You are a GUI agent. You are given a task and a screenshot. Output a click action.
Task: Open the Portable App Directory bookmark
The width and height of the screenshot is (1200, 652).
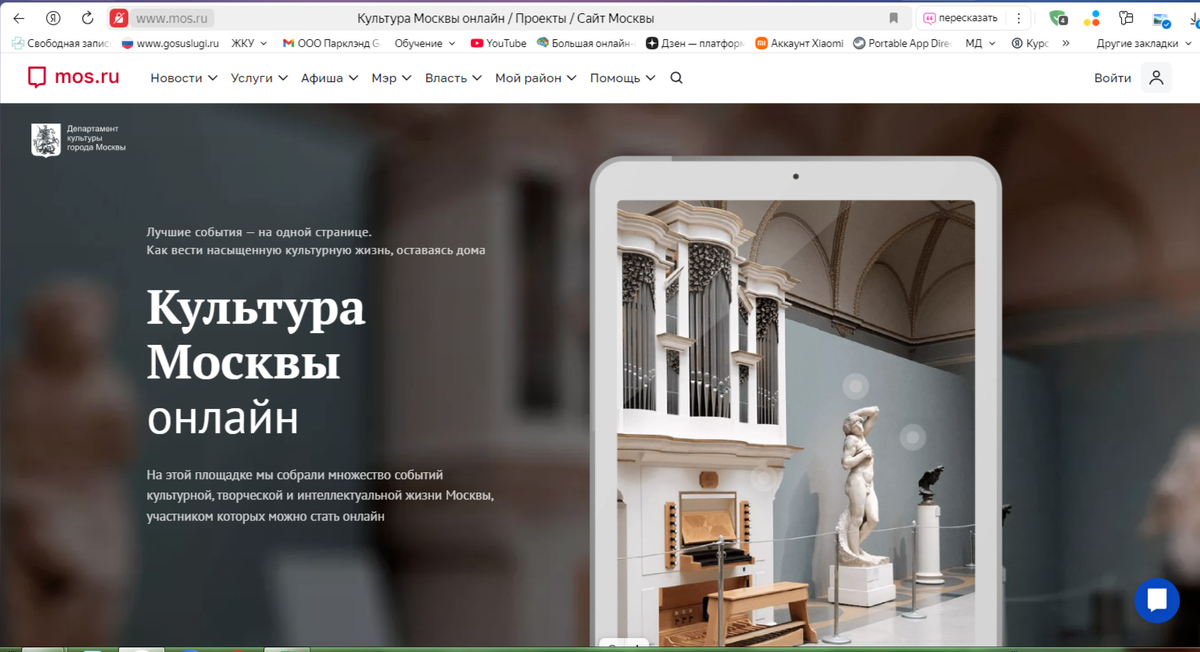[902, 43]
